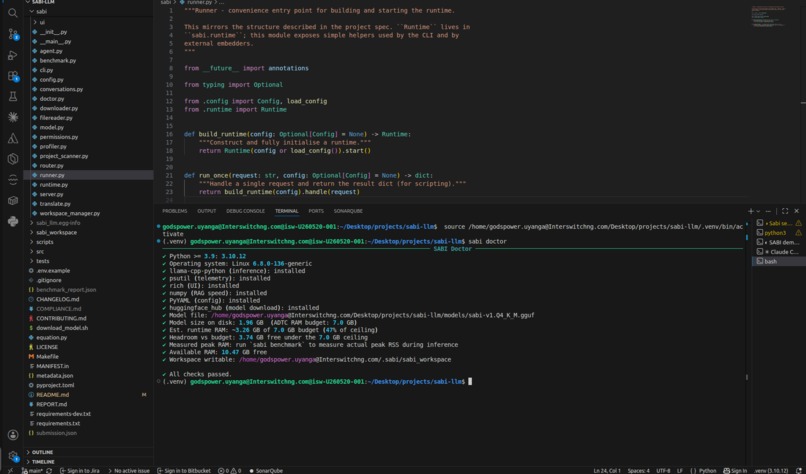Click Sign in to Jira
The image size is (806, 474).
click(x=80, y=470)
